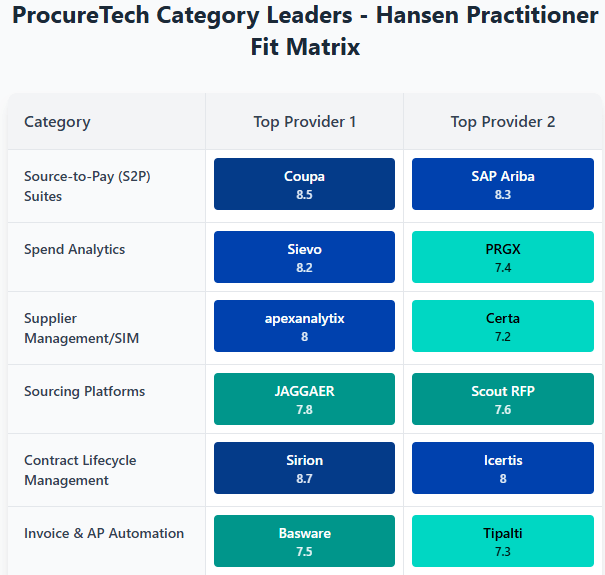Click the PRGX provider card
The height and width of the screenshot is (575, 605).
(x=502, y=257)
